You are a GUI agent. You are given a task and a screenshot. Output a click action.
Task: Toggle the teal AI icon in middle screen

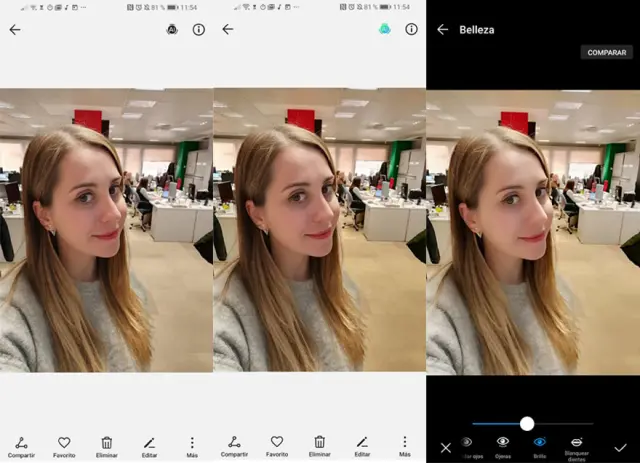[385, 30]
